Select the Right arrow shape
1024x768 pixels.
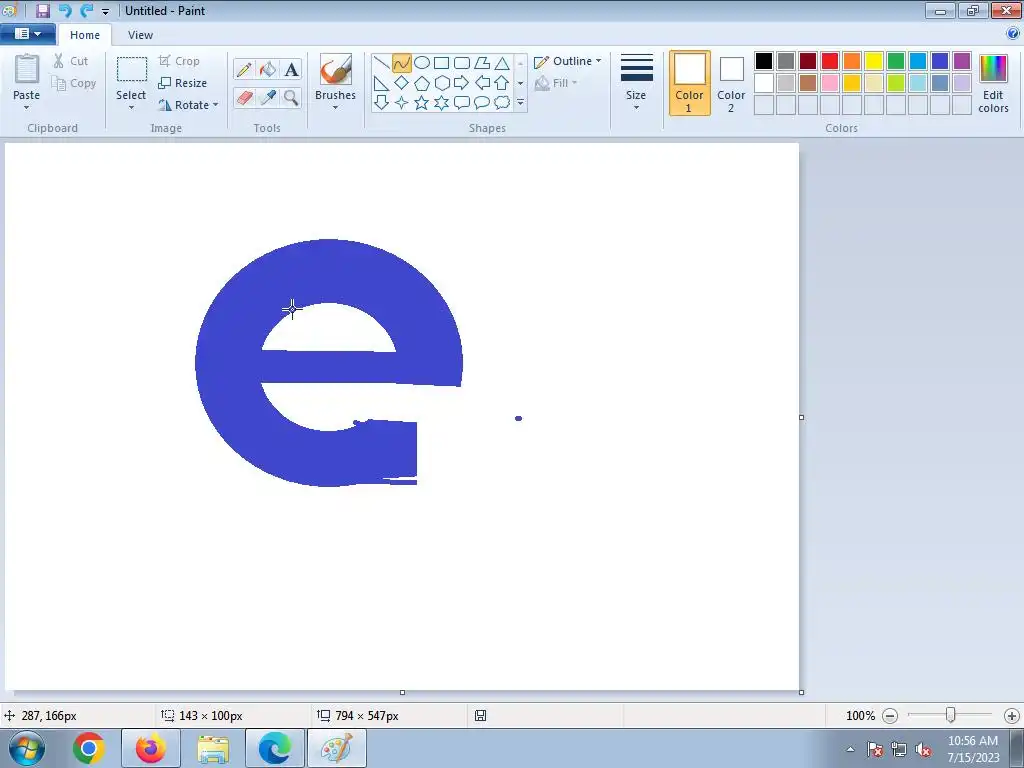click(x=462, y=83)
